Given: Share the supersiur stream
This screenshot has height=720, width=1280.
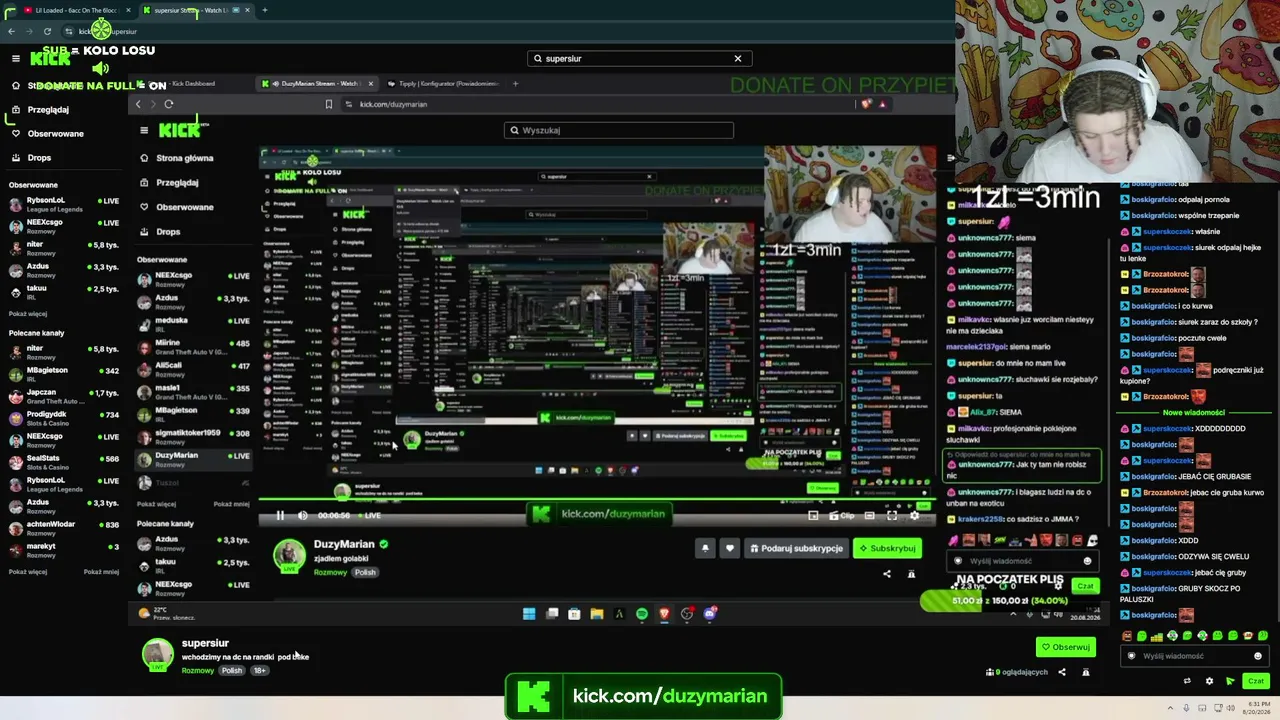Looking at the screenshot, I should pyautogui.click(x=1062, y=672).
